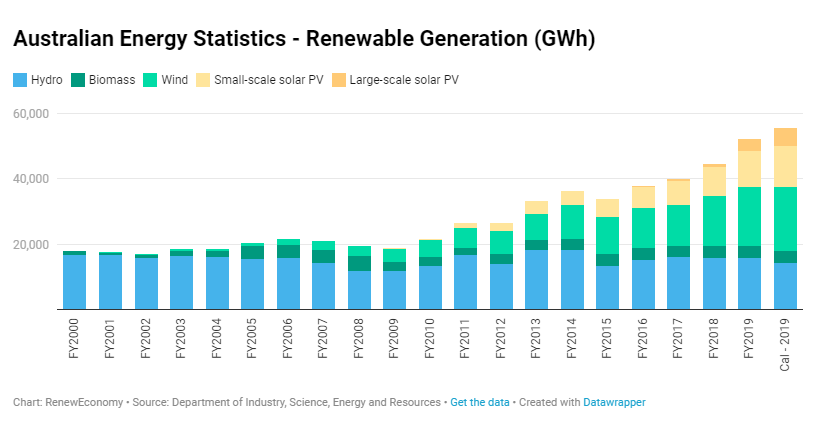Click the FY2000 axis label
The height and width of the screenshot is (435, 817).
coord(74,339)
